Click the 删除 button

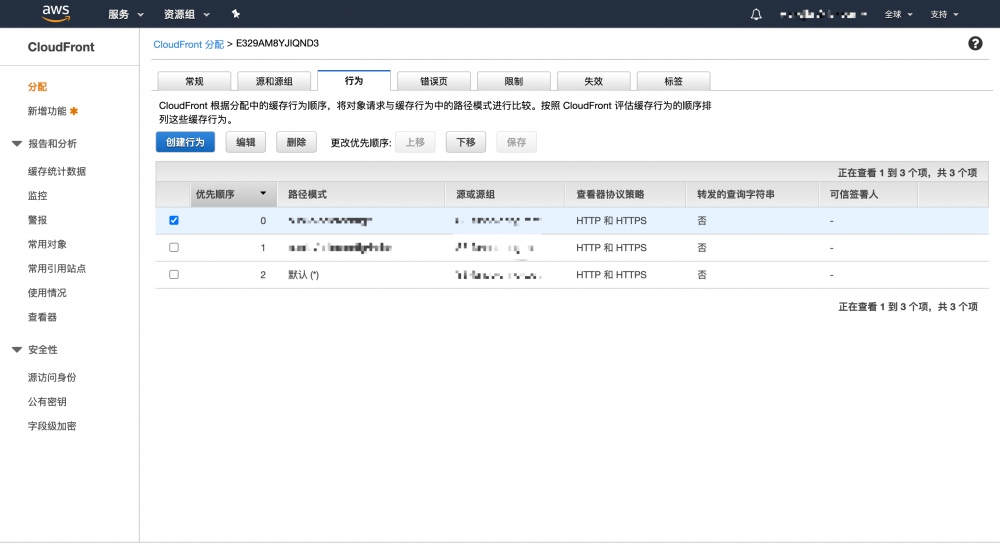click(296, 142)
